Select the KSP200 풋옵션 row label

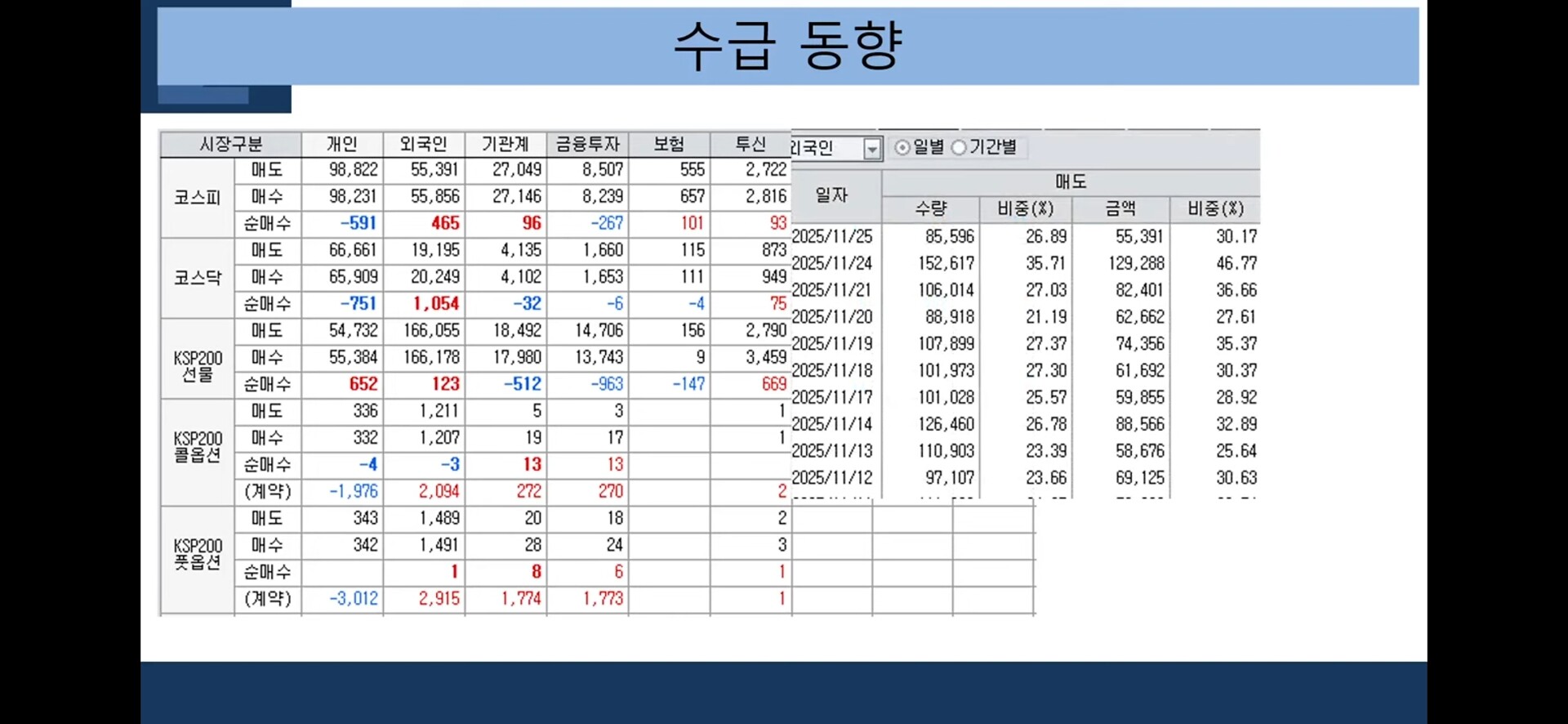[x=198, y=554]
